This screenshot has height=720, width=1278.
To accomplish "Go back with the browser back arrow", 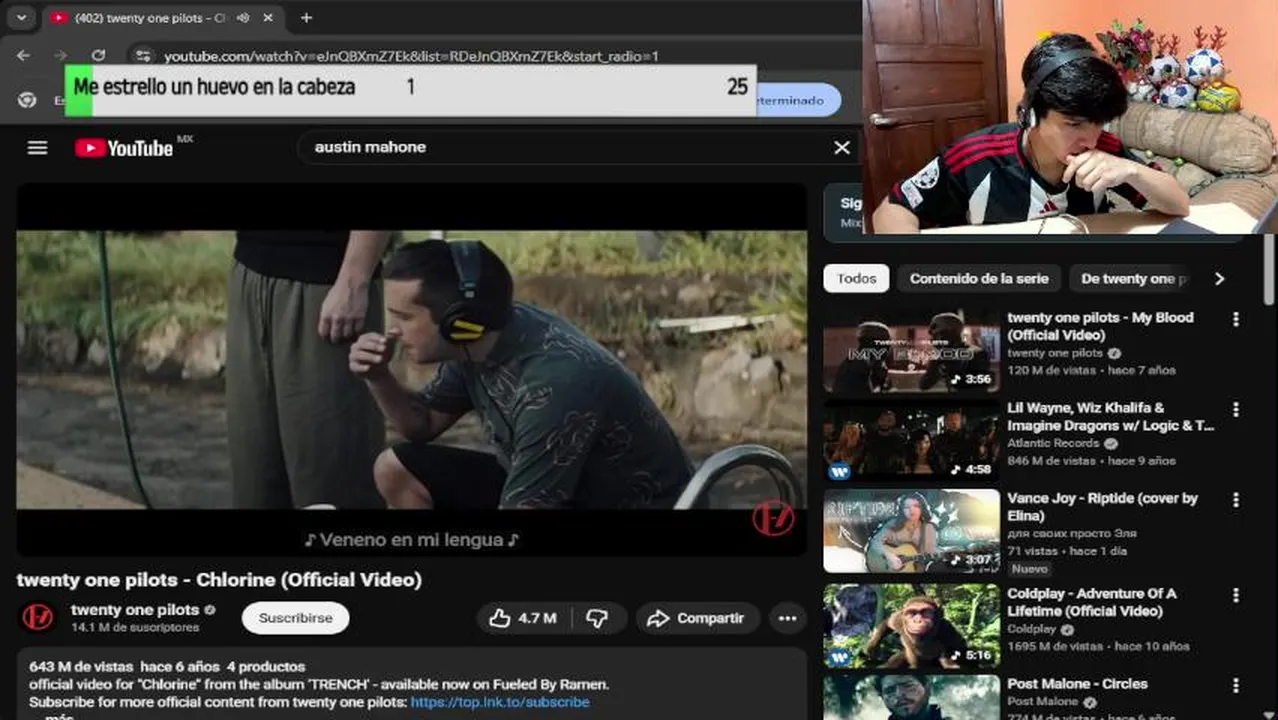I will [24, 56].
